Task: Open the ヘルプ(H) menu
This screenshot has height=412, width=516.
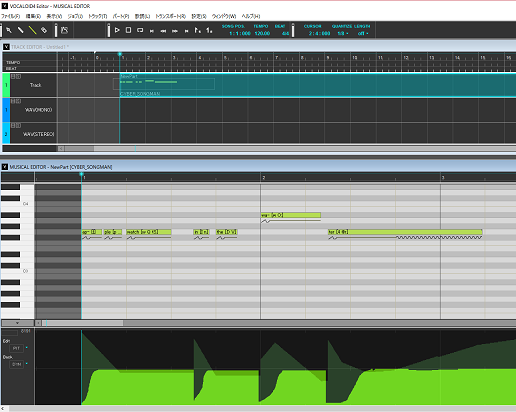Action: tap(251, 16)
